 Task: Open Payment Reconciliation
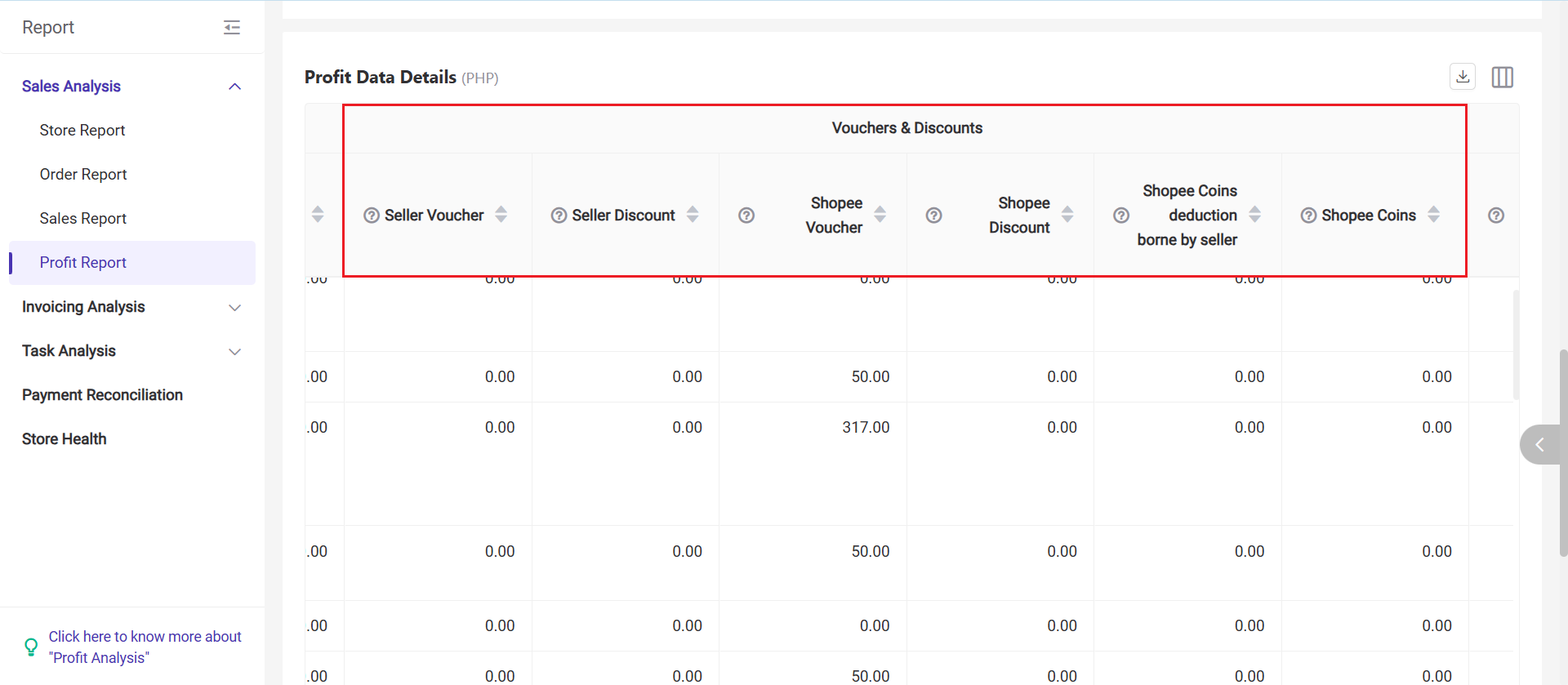[102, 395]
